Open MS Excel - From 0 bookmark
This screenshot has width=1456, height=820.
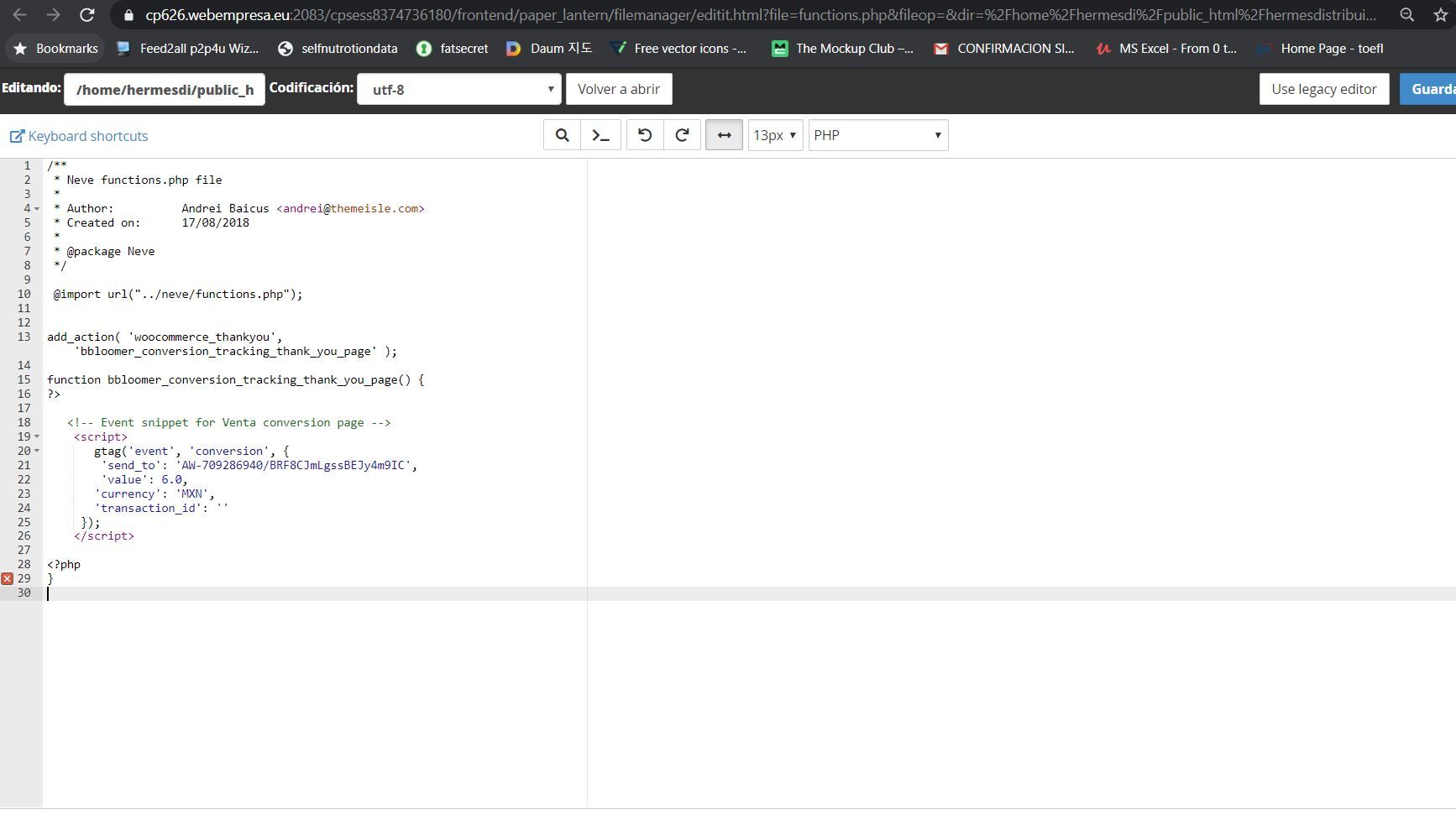point(1166,49)
